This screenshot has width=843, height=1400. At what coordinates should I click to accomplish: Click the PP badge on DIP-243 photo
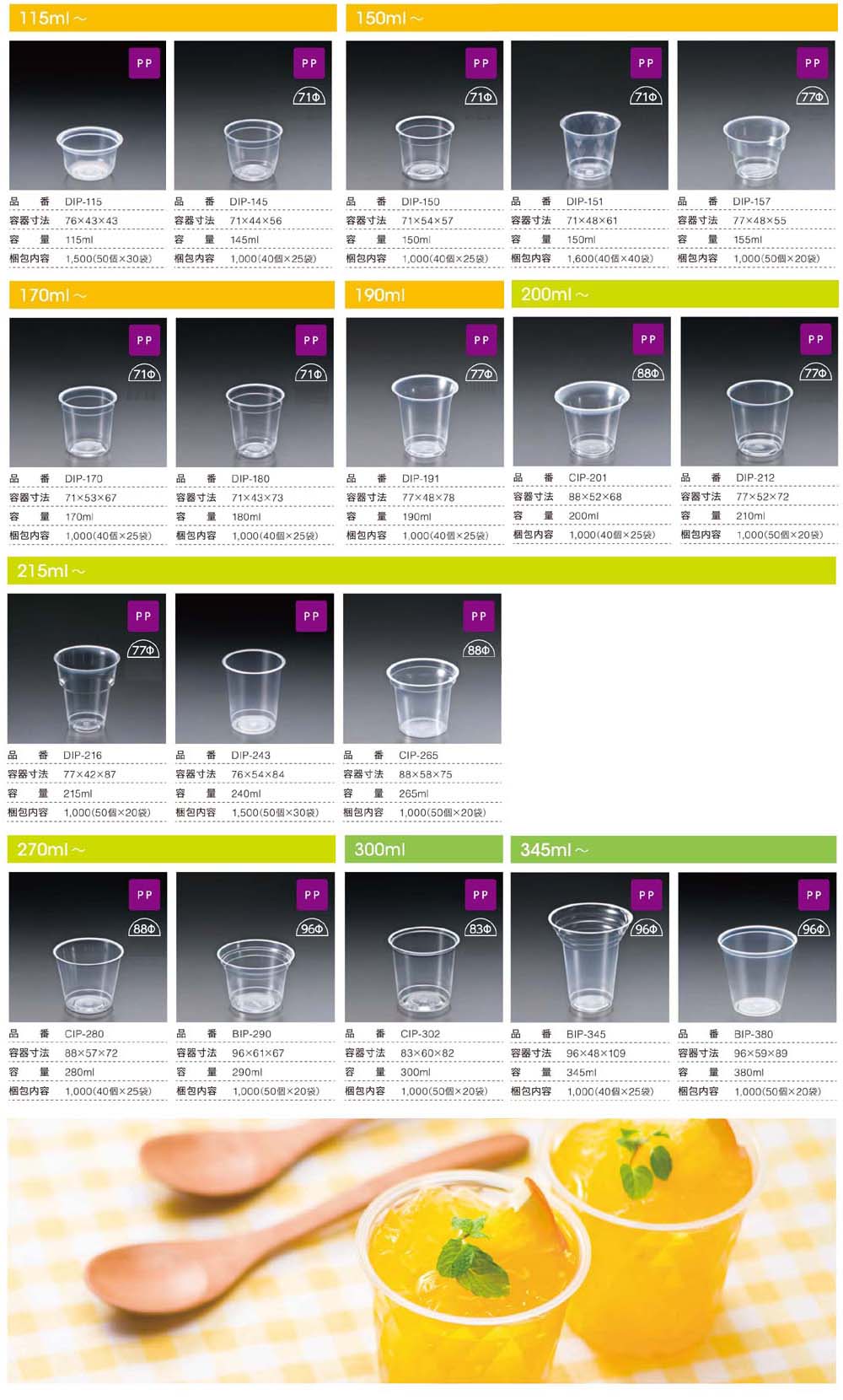point(312,617)
